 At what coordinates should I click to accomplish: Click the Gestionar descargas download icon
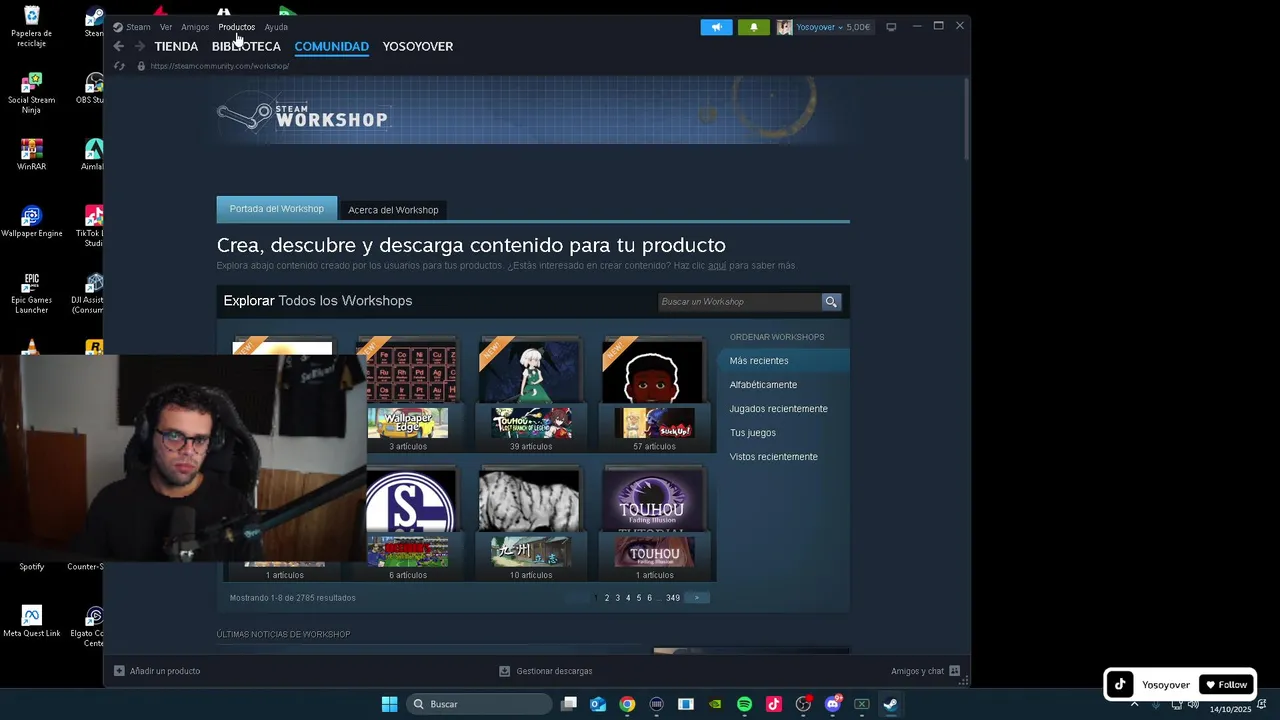(x=505, y=671)
